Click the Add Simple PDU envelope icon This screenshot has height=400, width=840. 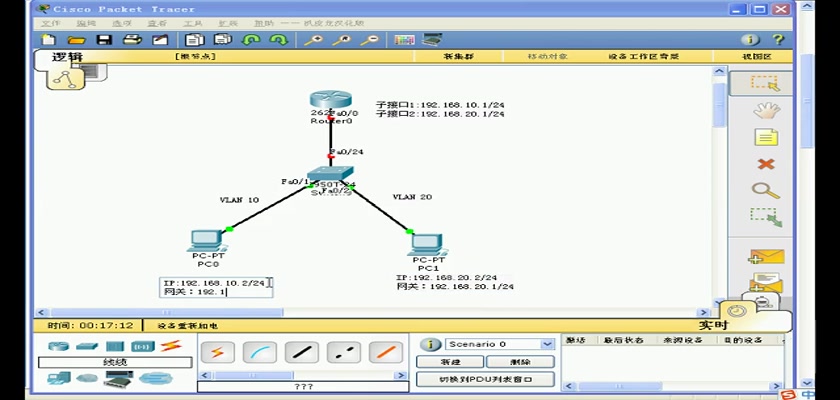(x=766, y=257)
